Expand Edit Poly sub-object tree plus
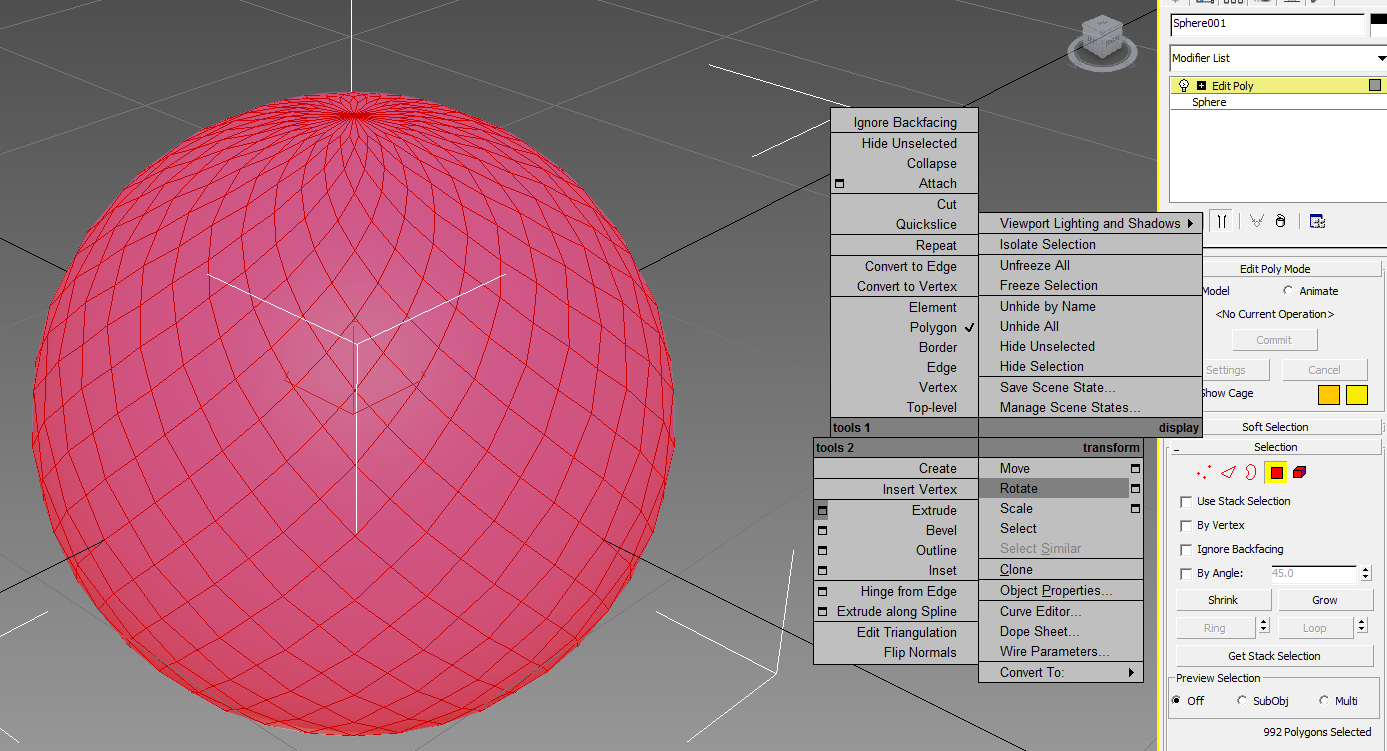The width and height of the screenshot is (1387, 751). (1201, 86)
